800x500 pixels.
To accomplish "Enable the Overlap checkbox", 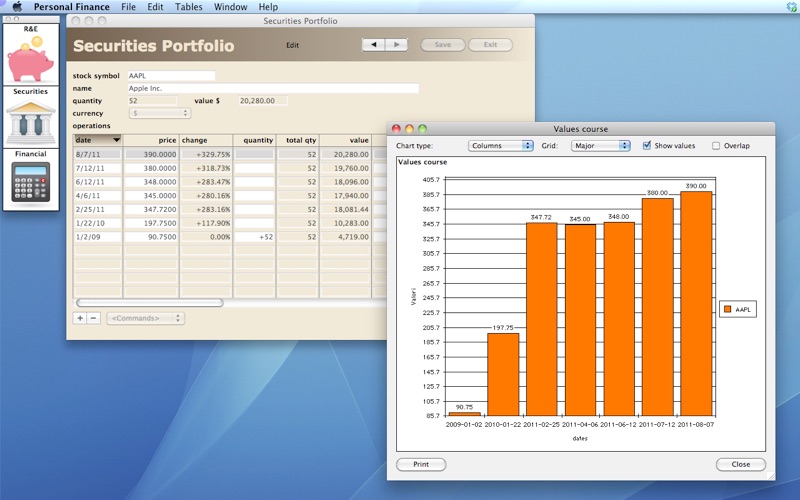I will [716, 145].
